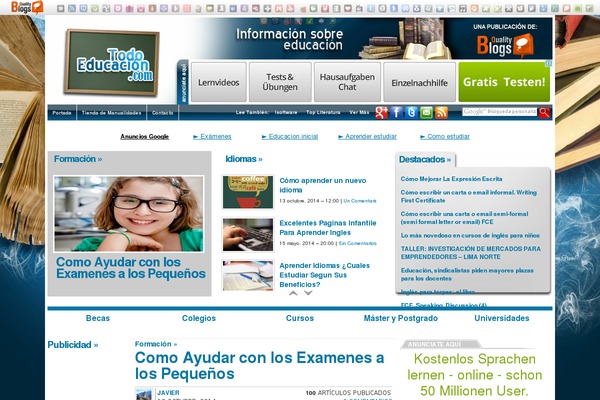The height and width of the screenshot is (400, 600).
Task: Open the Exámenes ad link
Action: [212, 137]
